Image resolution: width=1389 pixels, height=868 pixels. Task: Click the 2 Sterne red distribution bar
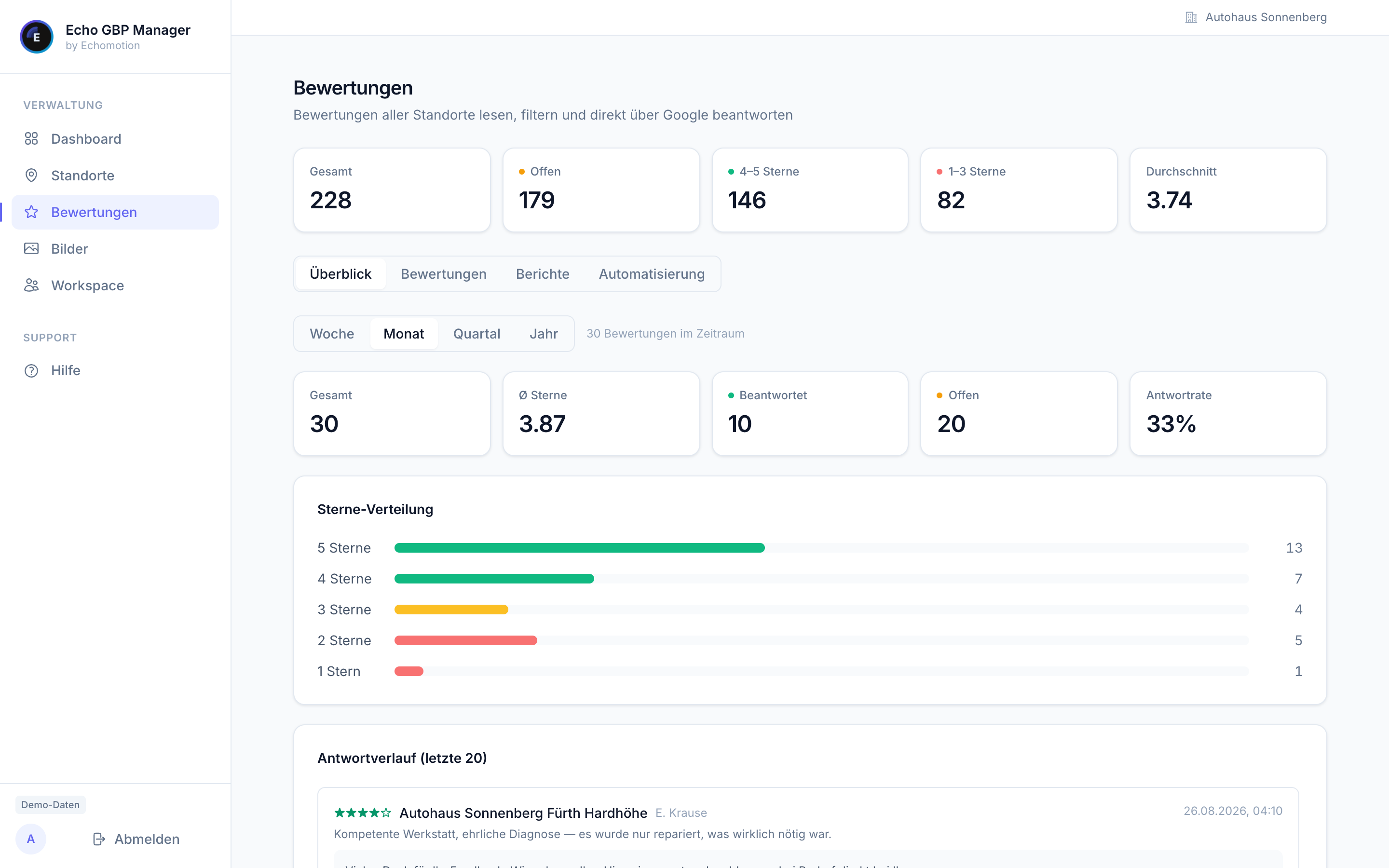pyautogui.click(x=465, y=641)
